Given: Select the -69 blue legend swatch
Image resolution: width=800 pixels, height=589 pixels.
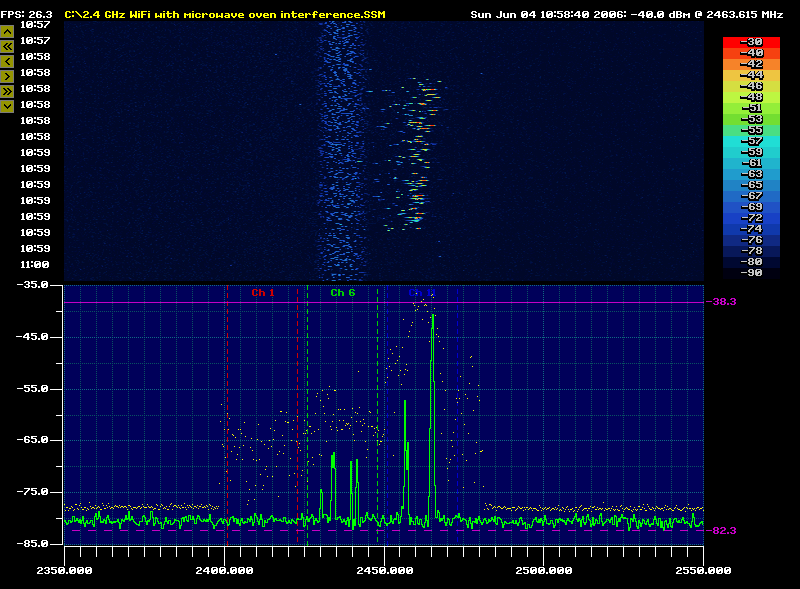Looking at the screenshot, I should [751, 207].
